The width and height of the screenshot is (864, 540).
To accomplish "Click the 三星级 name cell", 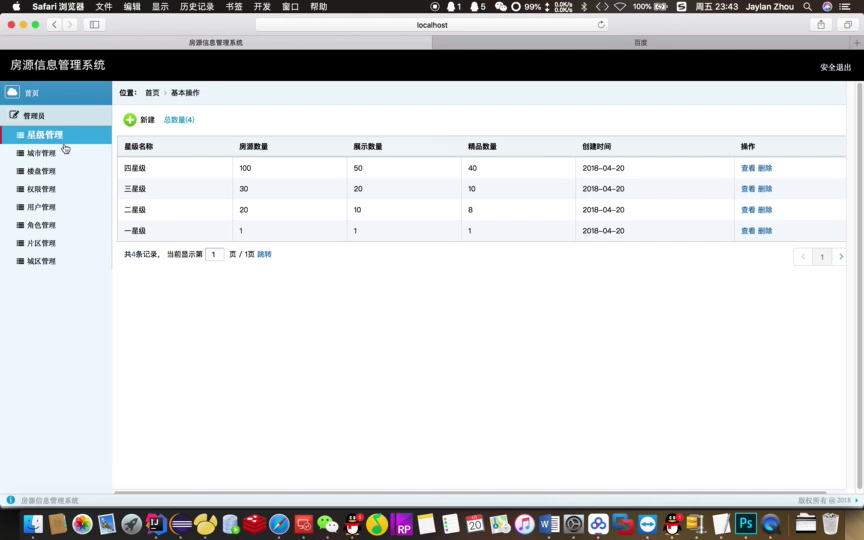I will (135, 189).
